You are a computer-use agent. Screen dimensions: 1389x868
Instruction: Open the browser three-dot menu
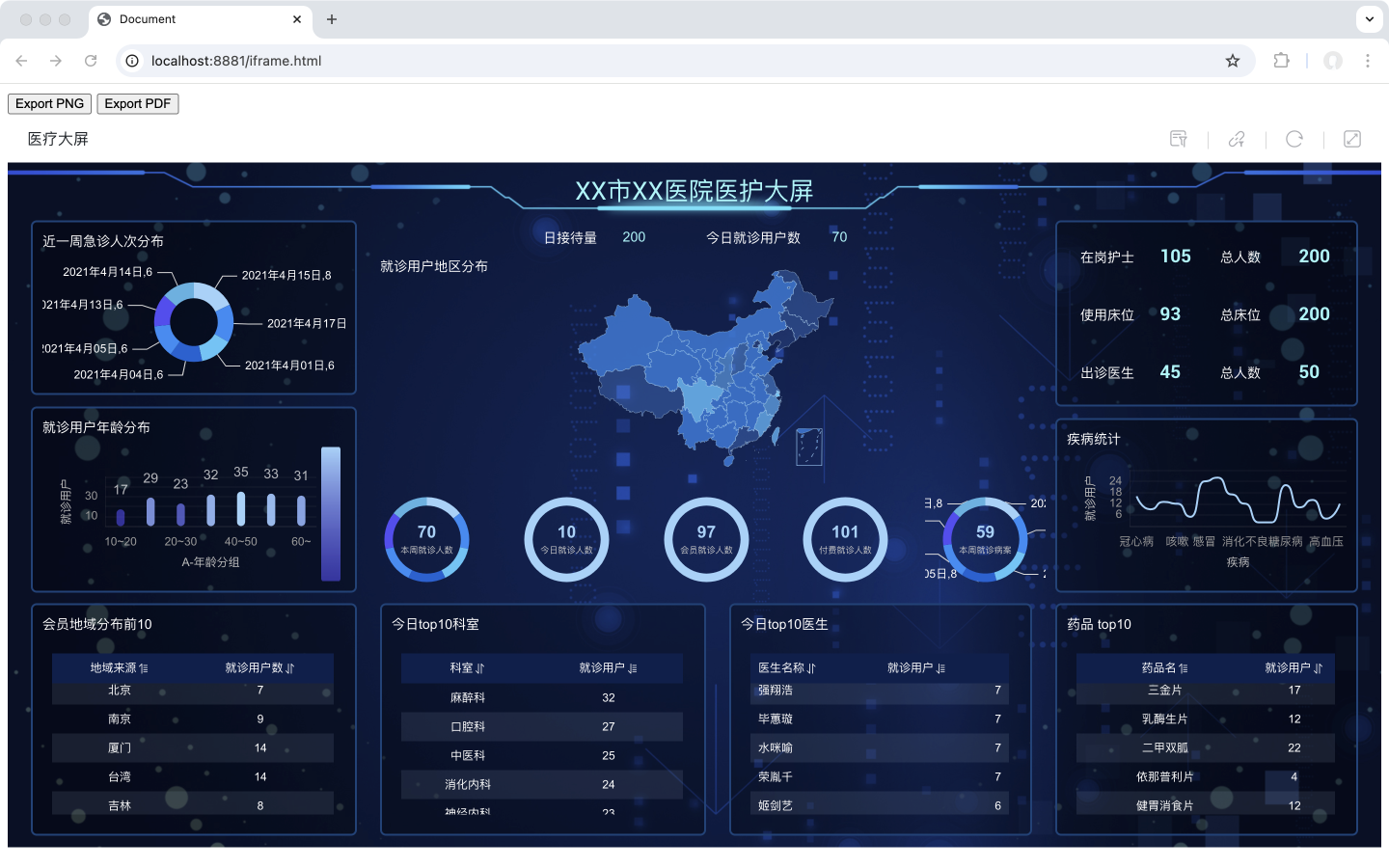(x=1368, y=61)
